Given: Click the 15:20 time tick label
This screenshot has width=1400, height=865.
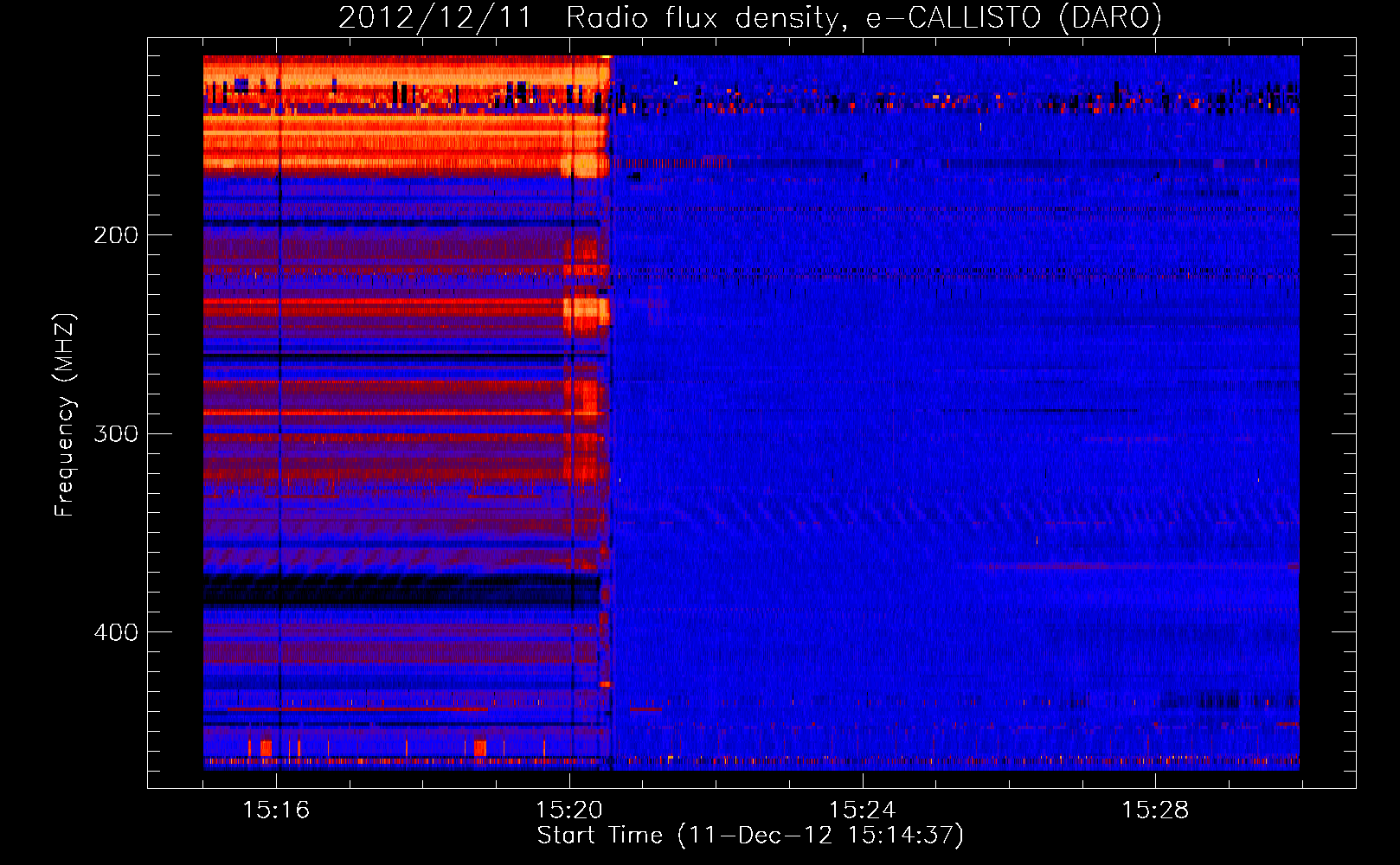Looking at the screenshot, I should pos(569,811).
